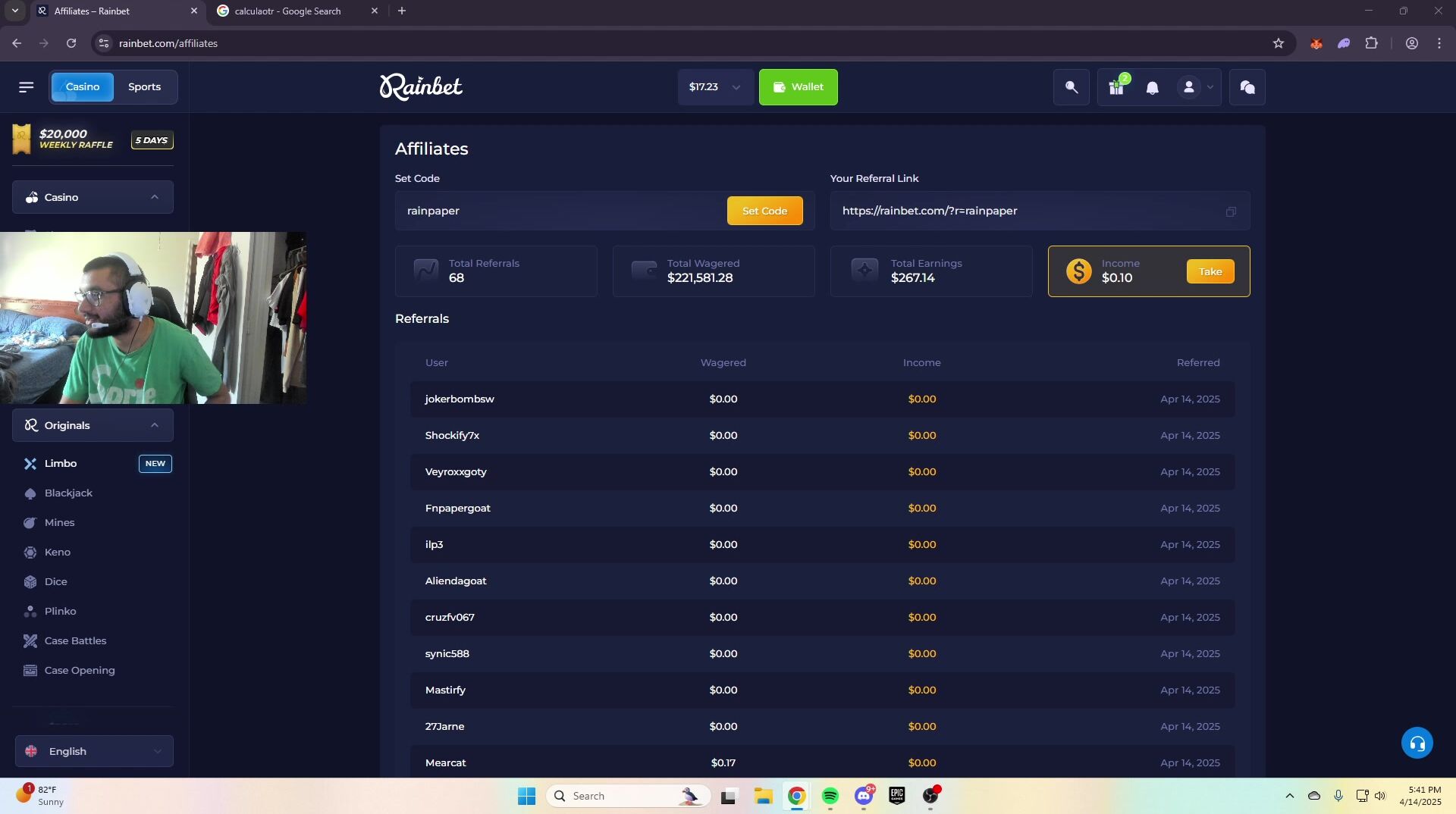Open the clock and date panel
1456x814 pixels.
coord(1420,796)
